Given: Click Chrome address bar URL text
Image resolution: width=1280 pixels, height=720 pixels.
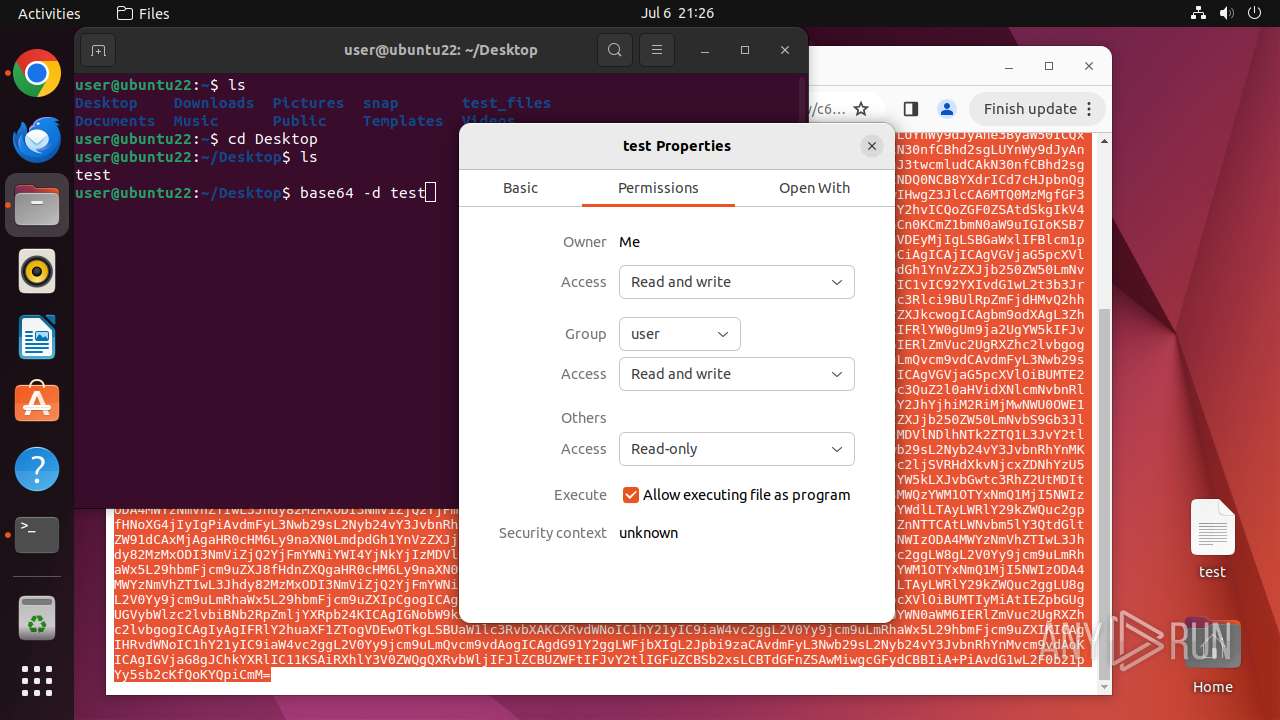Looking at the screenshot, I should pyautogui.click(x=826, y=109).
